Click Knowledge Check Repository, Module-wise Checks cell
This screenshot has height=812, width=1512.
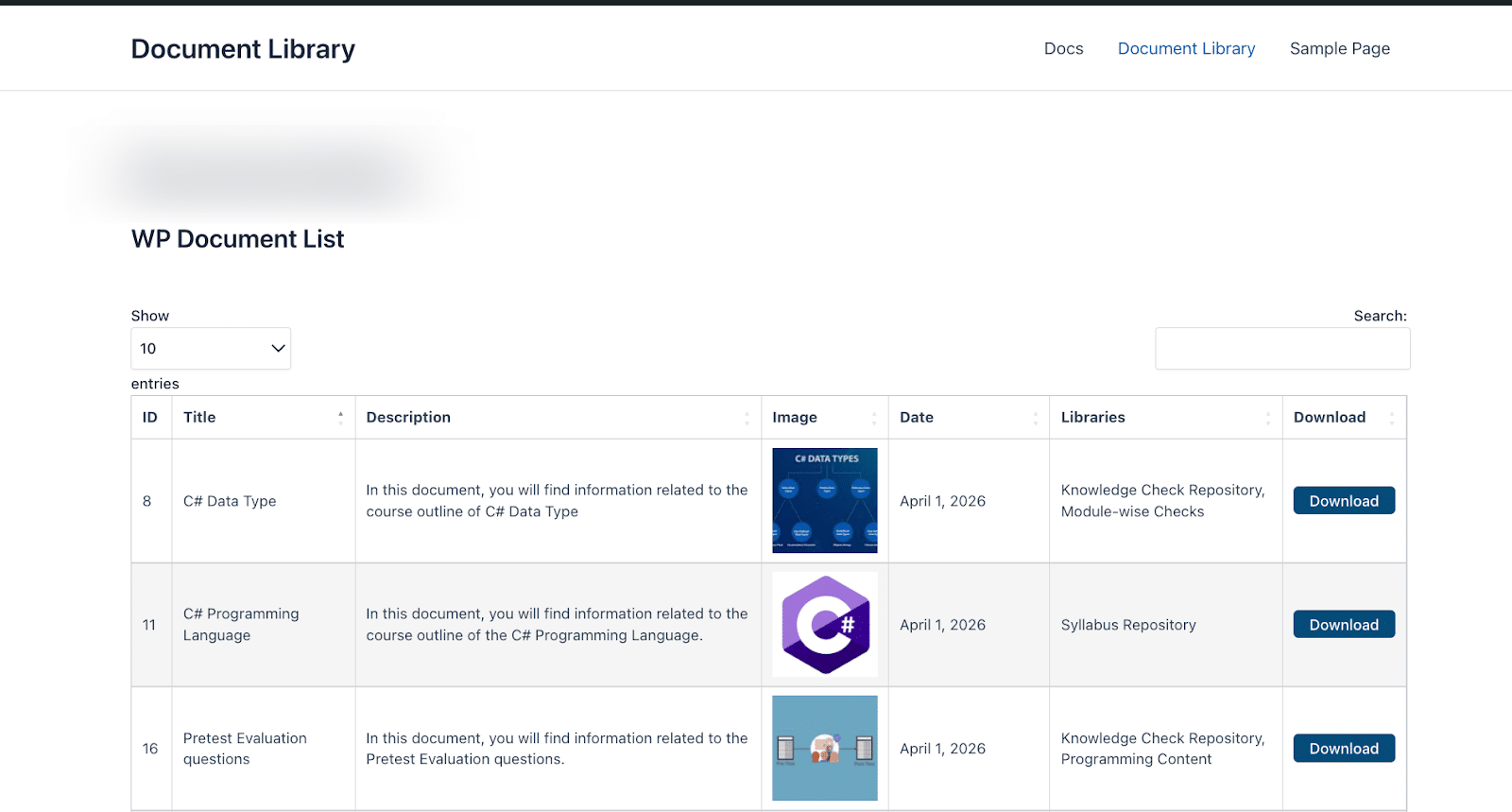[x=1166, y=501]
